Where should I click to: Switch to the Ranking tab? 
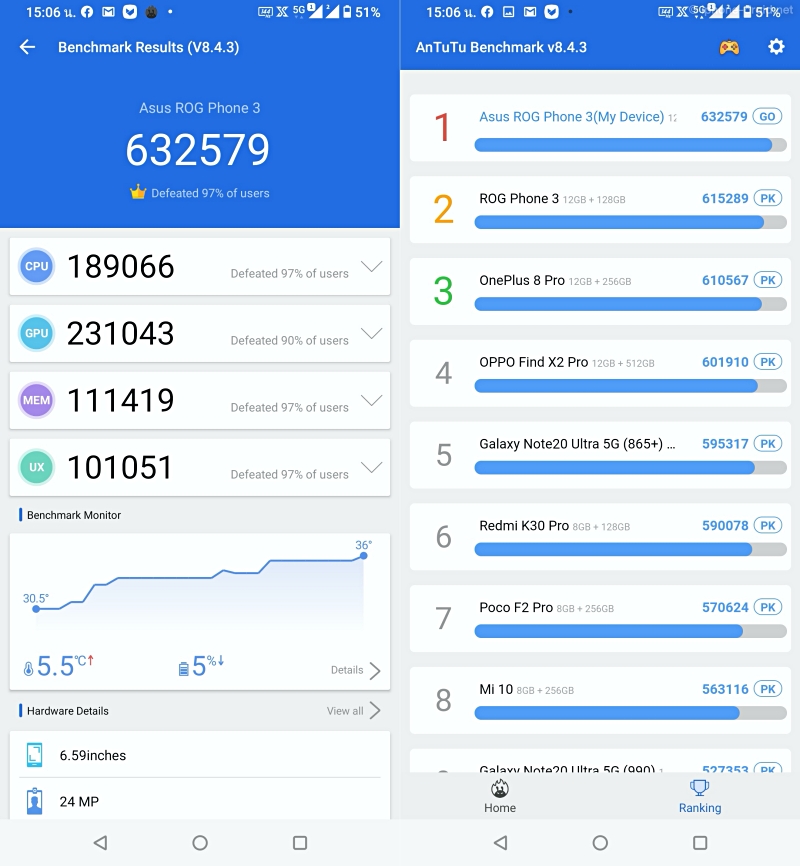point(700,796)
